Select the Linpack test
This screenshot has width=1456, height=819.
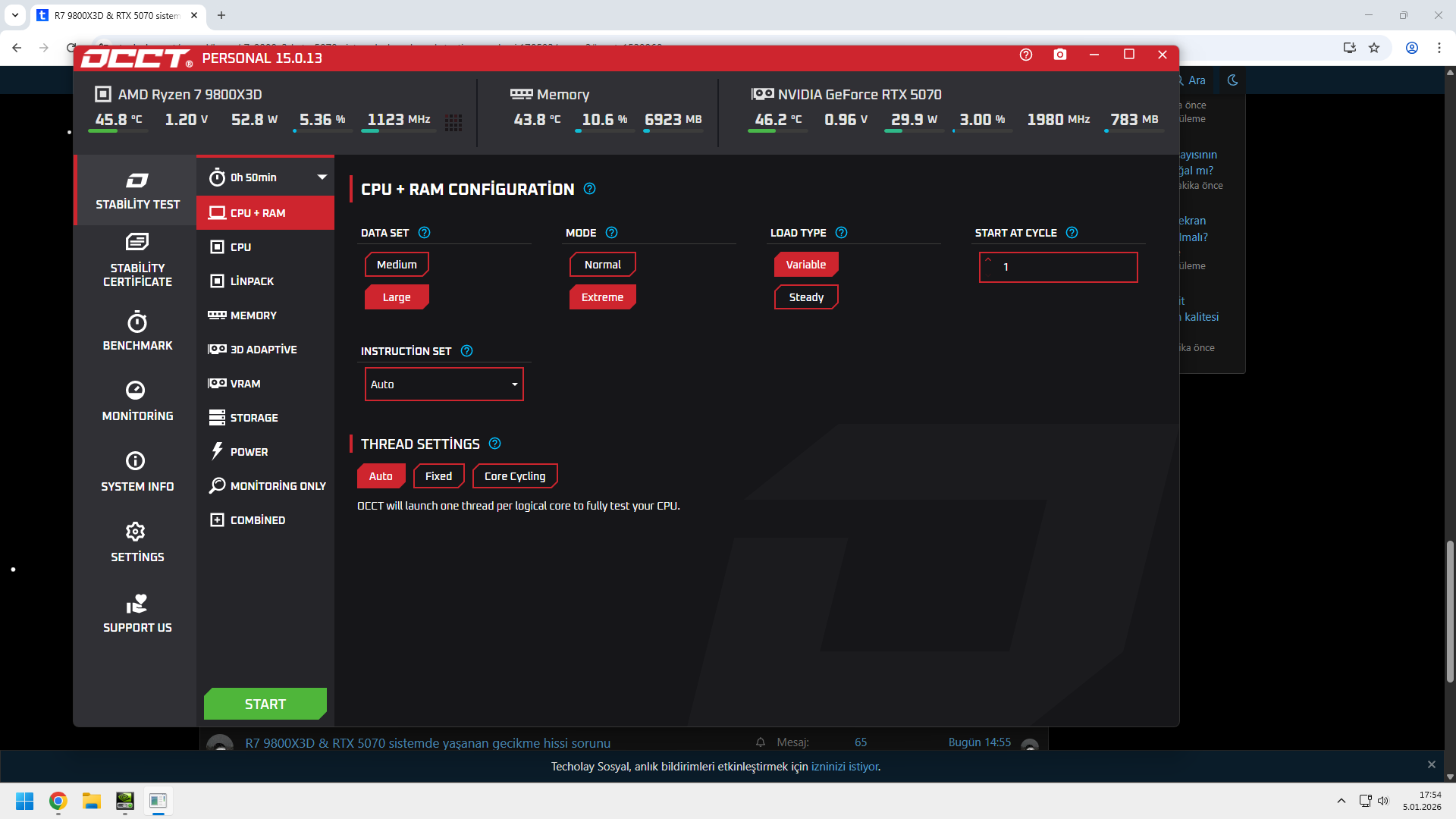point(265,281)
